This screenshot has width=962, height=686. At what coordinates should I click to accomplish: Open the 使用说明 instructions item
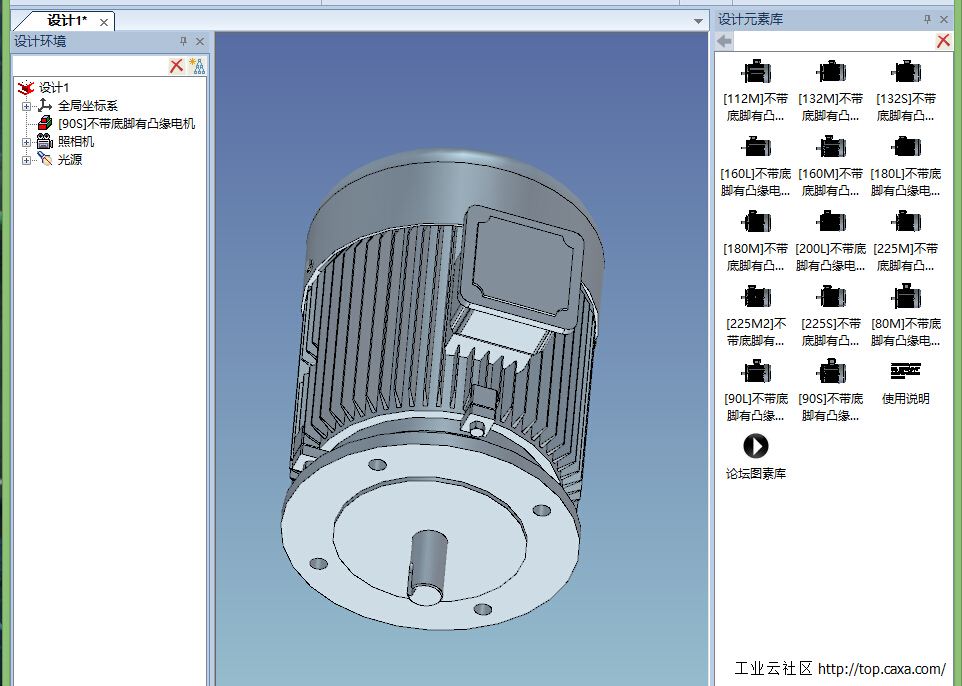pos(905,372)
